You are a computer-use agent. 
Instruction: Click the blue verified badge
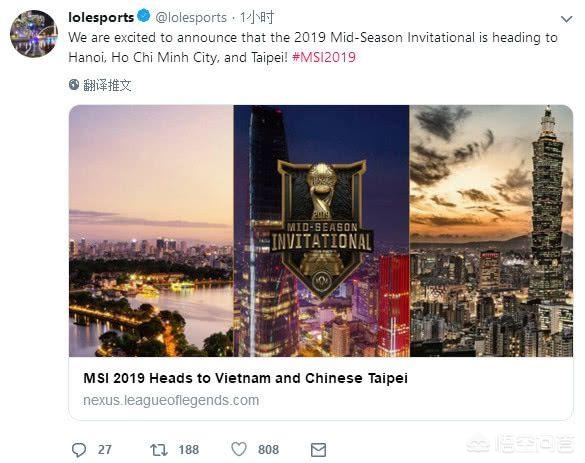[x=144, y=16]
